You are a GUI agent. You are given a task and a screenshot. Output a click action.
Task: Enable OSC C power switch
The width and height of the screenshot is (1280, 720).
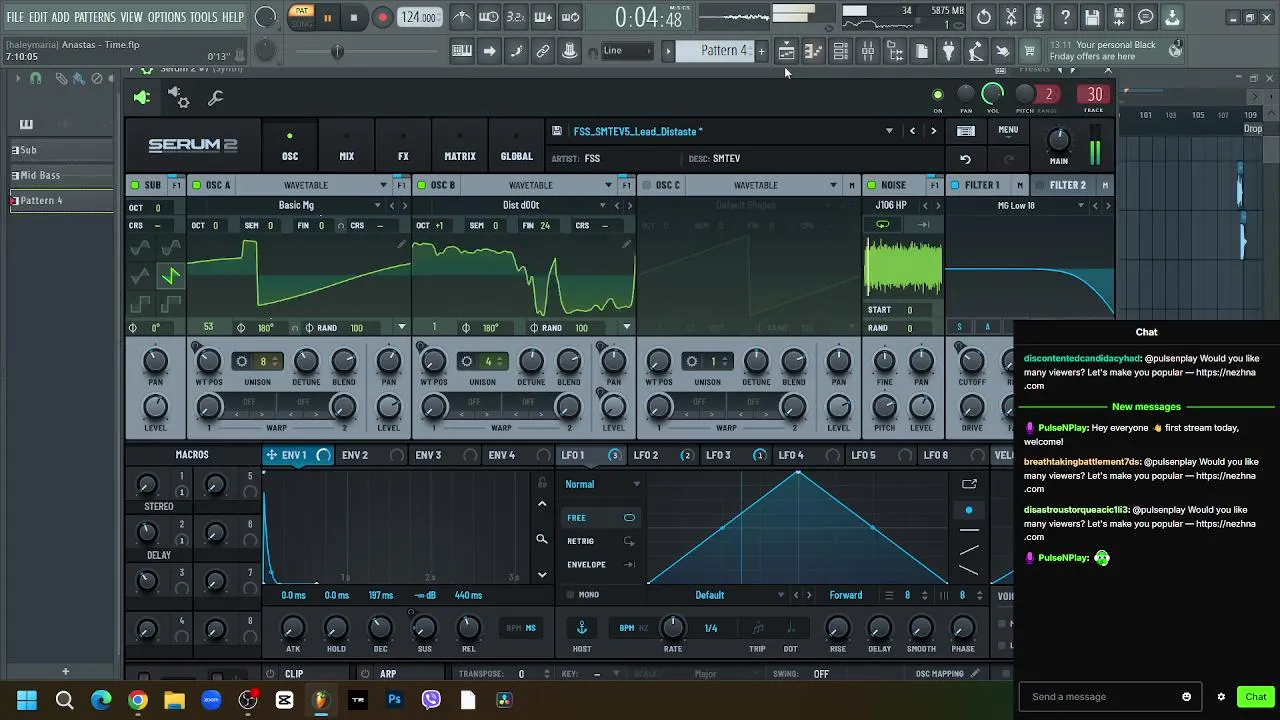click(647, 185)
